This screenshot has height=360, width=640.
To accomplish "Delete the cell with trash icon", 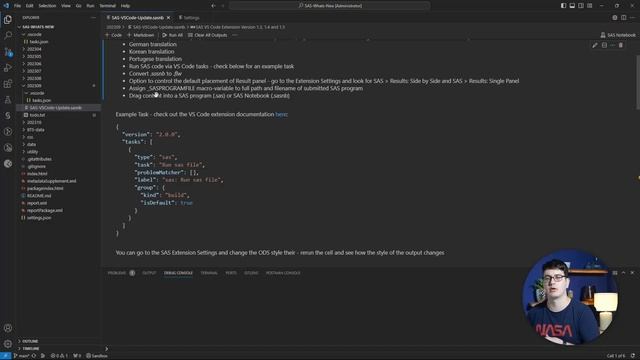I will point(621,45).
